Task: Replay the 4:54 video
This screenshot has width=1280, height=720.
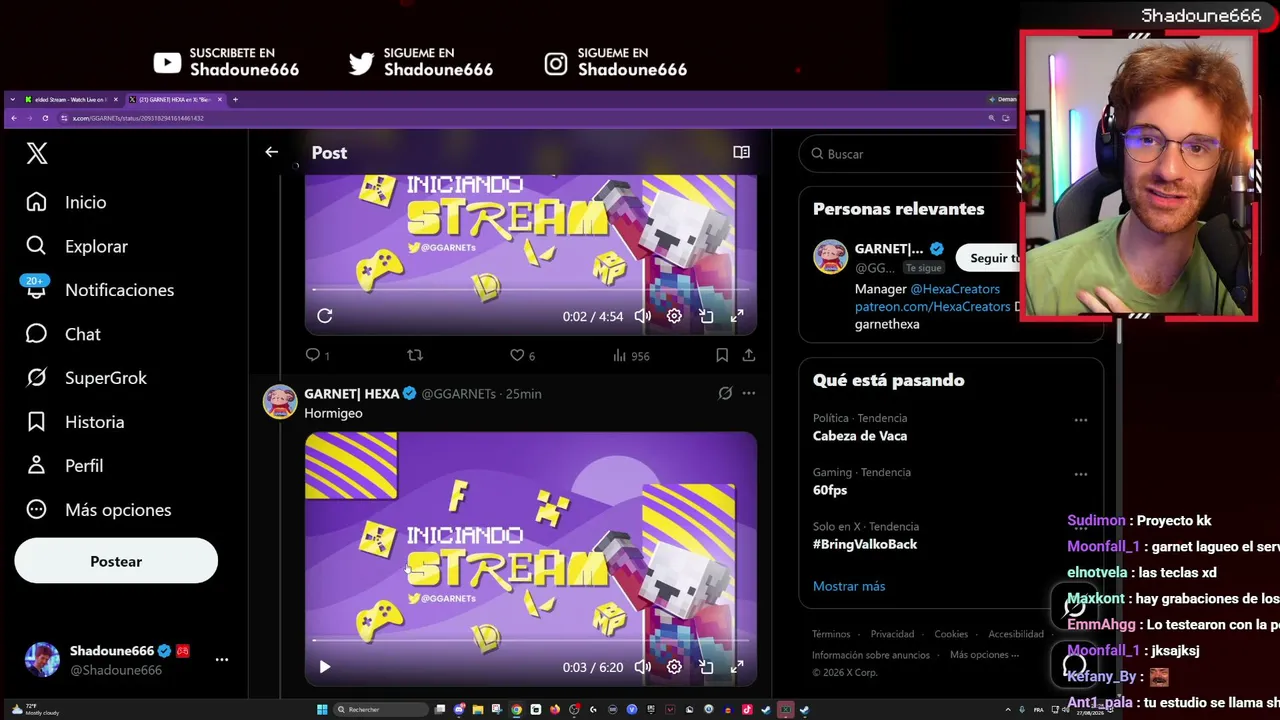Action: coord(324,316)
